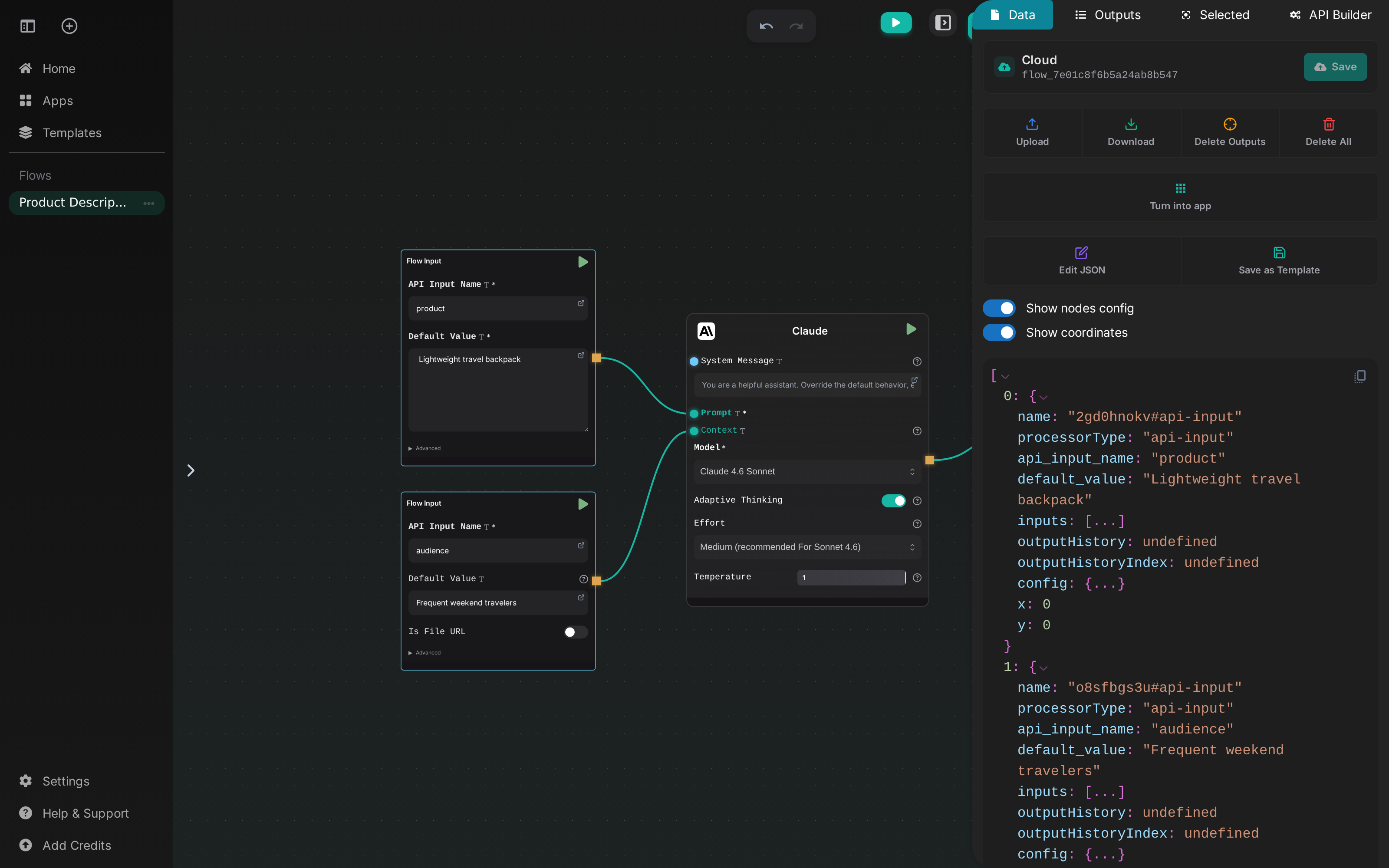Click Delete Outputs button
Image resolution: width=1389 pixels, height=868 pixels.
(x=1229, y=133)
